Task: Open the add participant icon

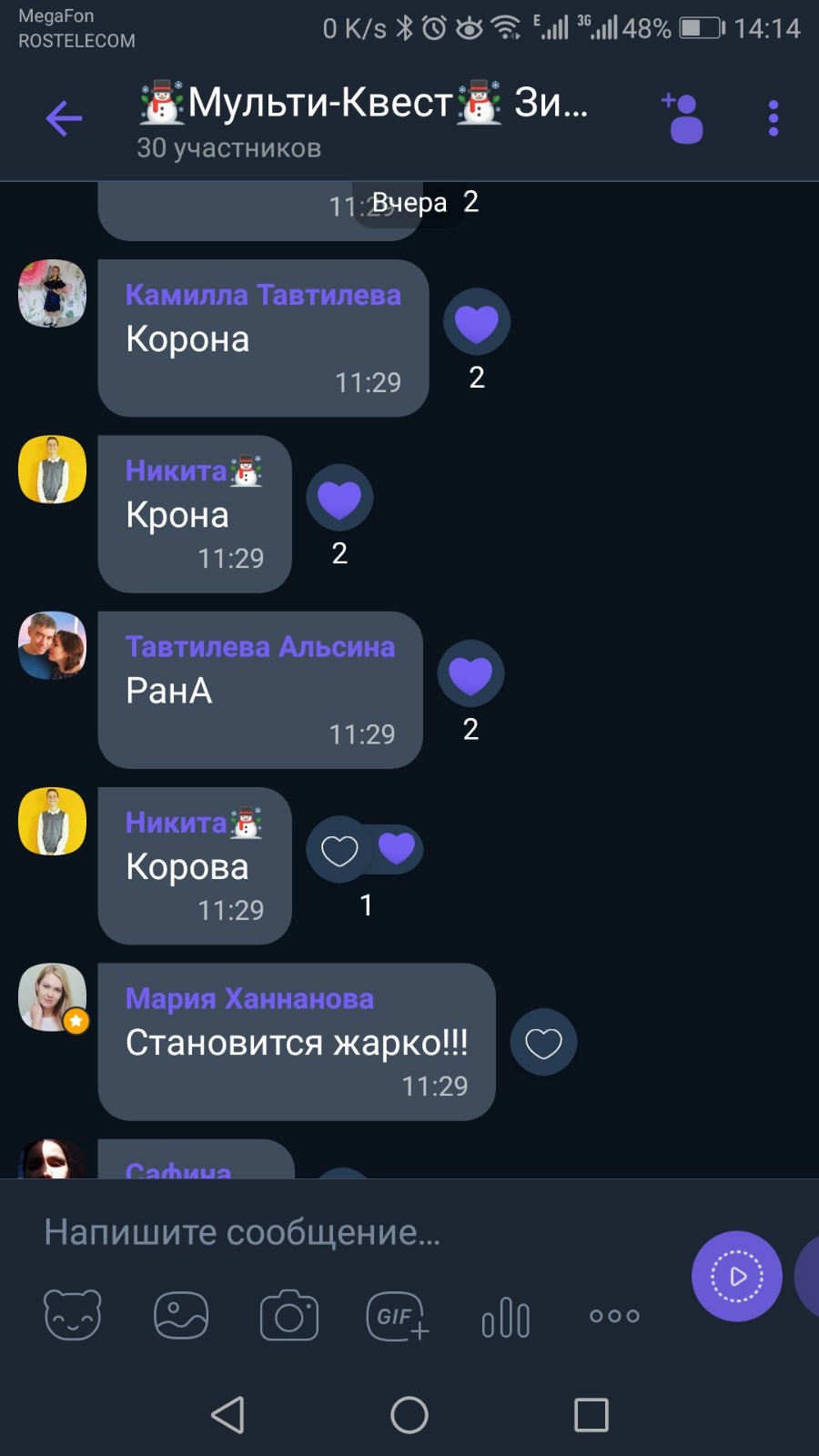Action: 682,118
